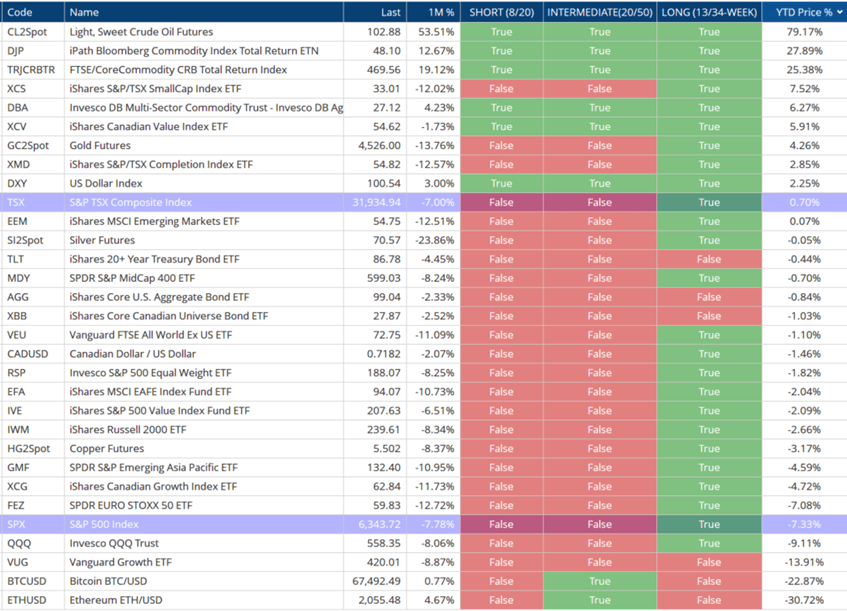The height and width of the screenshot is (611, 847).
Task: Click Bitcoin BTC/USD intermediate True cell
Action: tap(599, 581)
